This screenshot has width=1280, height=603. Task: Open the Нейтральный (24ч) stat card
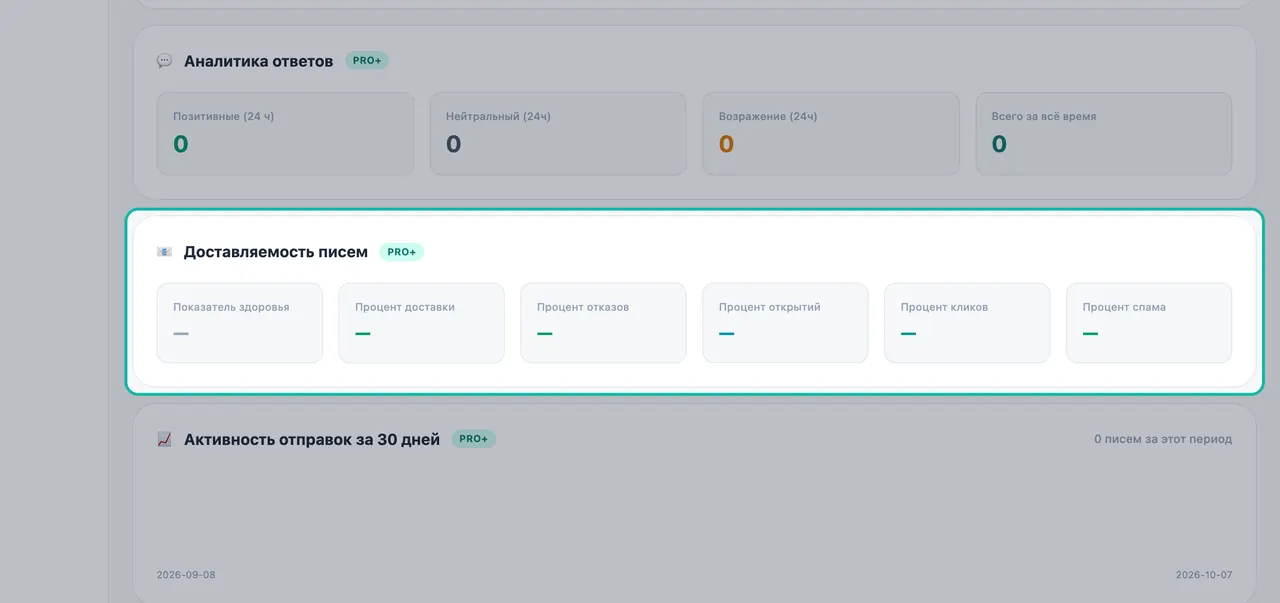558,134
